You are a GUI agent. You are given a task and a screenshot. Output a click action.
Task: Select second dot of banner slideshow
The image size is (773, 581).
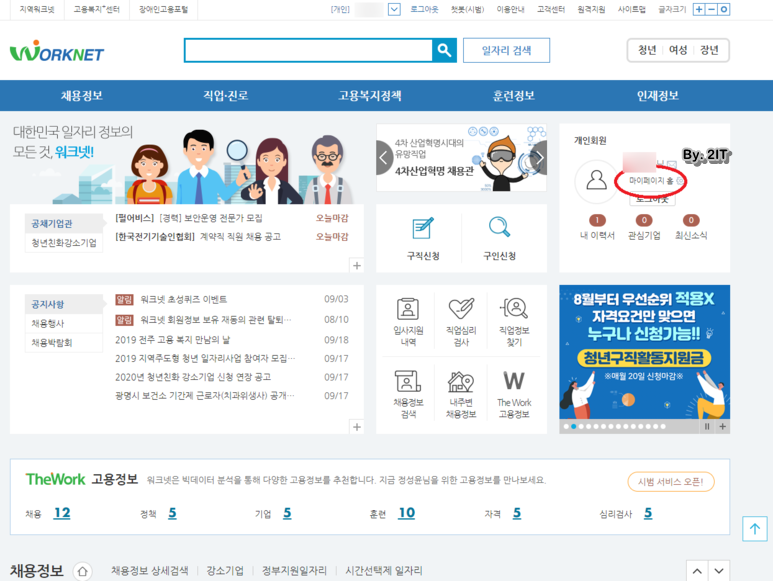(573, 427)
